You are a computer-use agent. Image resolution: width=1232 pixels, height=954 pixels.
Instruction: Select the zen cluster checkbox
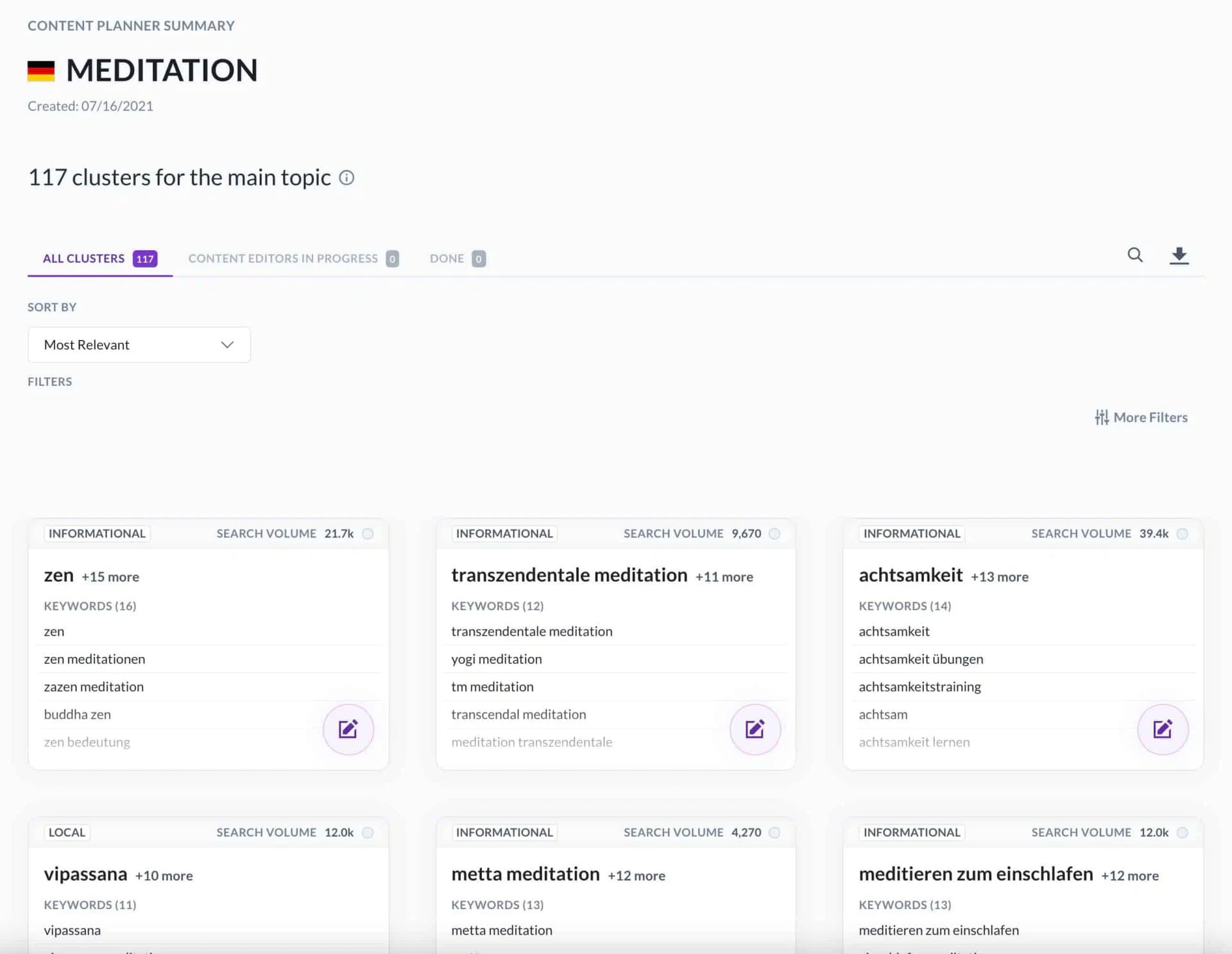coord(368,533)
